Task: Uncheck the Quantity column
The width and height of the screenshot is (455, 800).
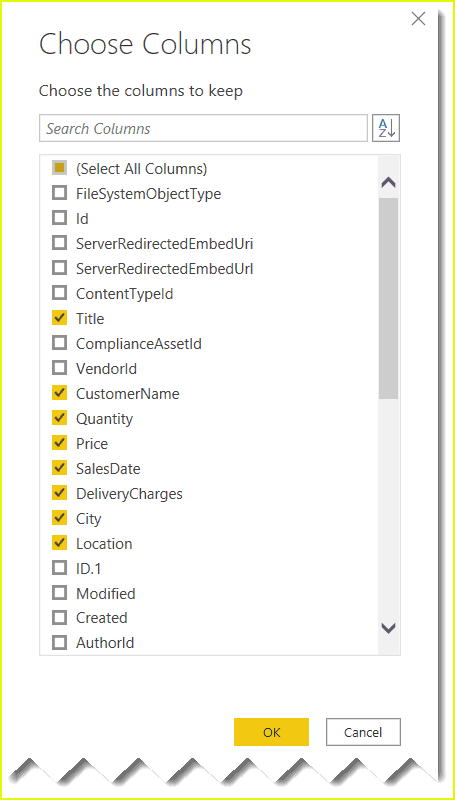Action: 60,418
